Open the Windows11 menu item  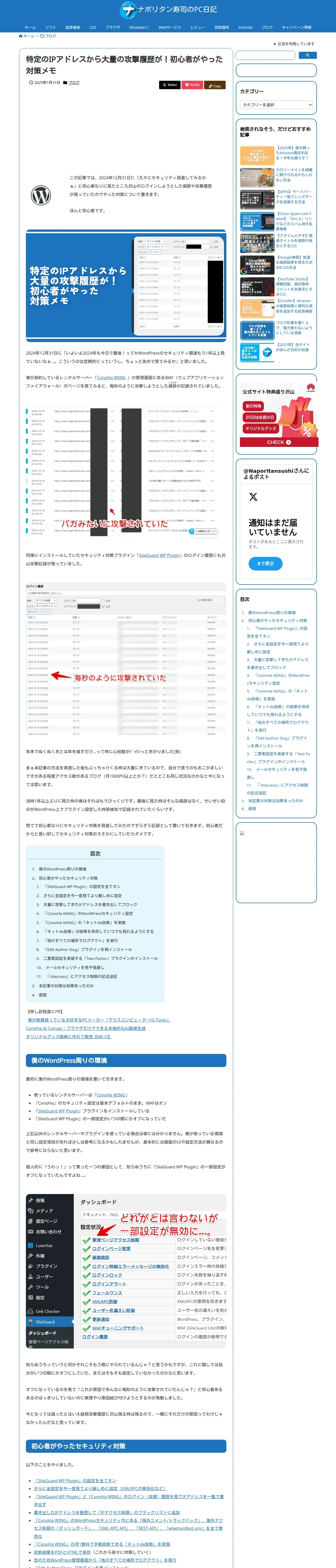[139, 27]
